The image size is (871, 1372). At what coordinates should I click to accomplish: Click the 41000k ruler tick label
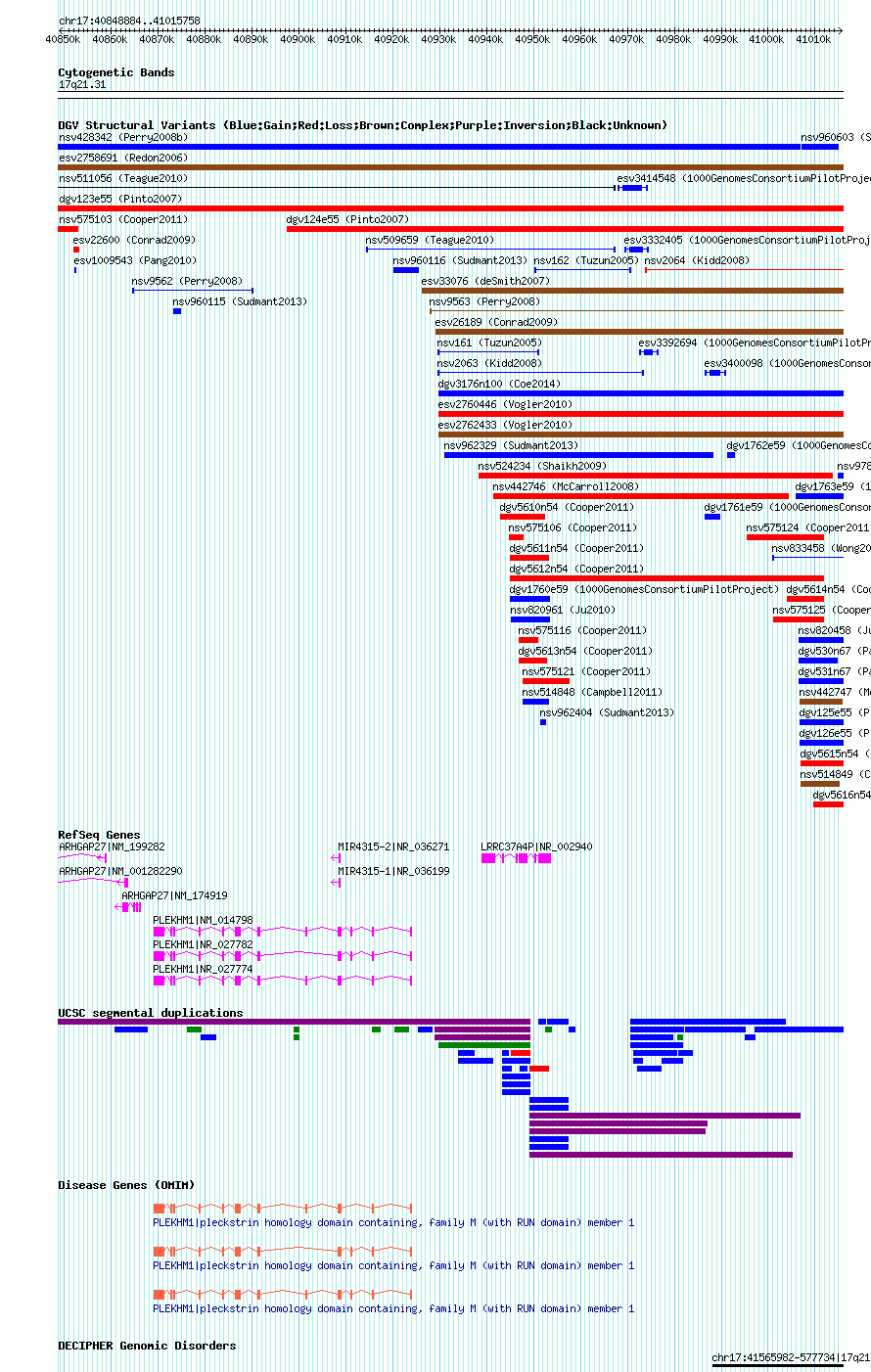click(767, 39)
